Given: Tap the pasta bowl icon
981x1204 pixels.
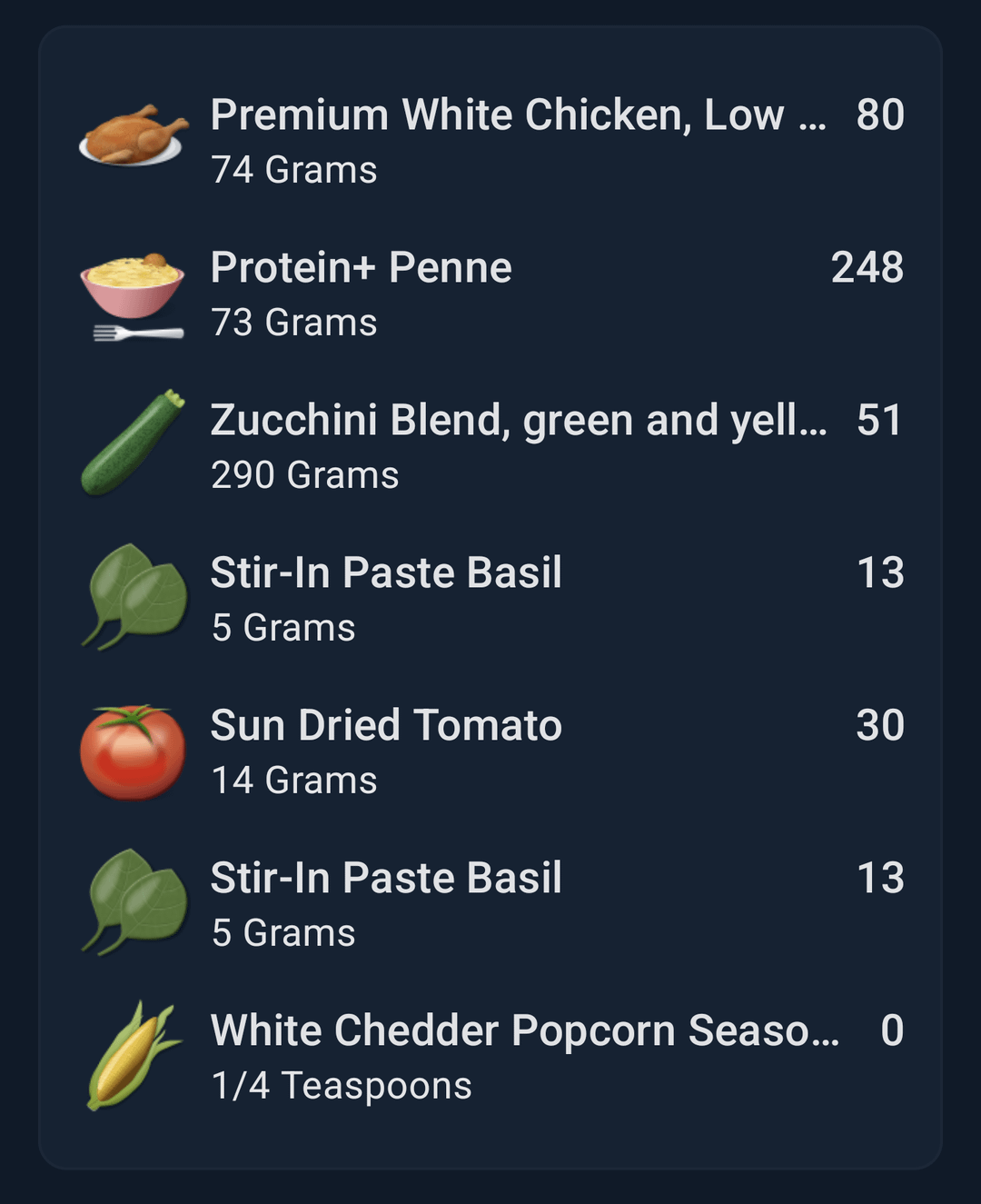Looking at the screenshot, I should point(133,296).
